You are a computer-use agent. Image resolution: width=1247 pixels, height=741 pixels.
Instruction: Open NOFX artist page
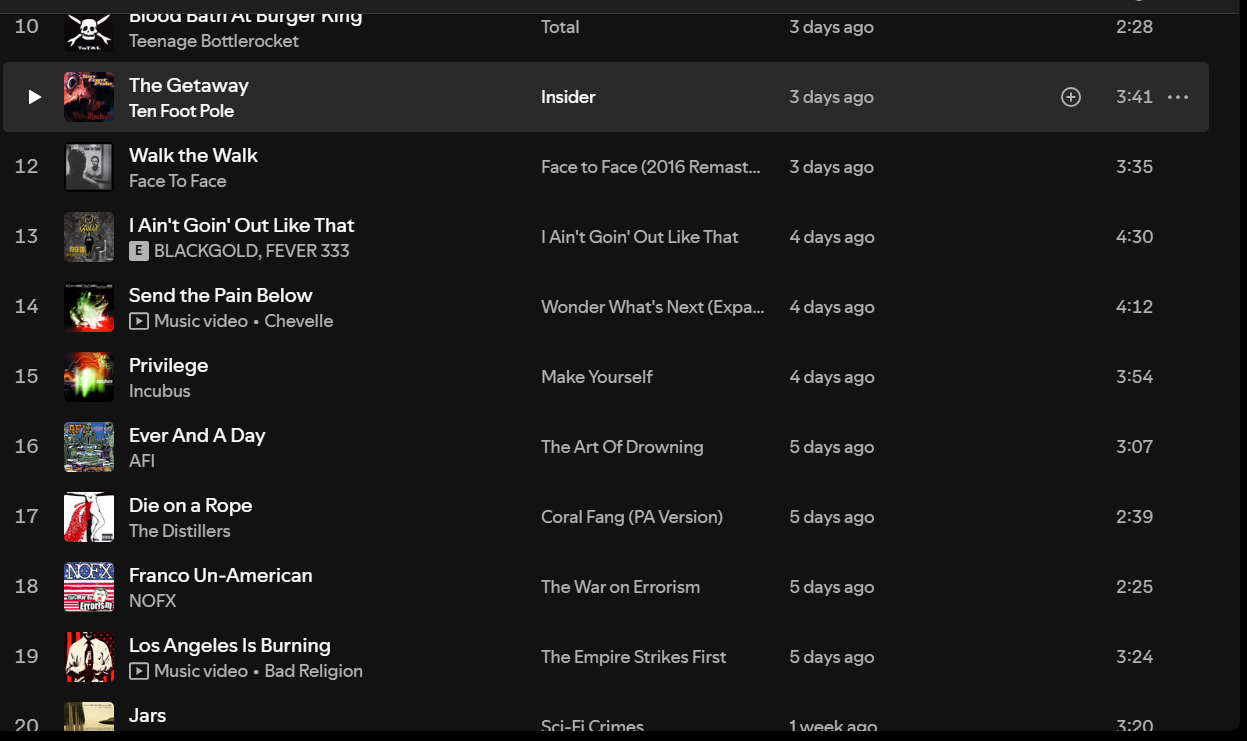point(152,601)
